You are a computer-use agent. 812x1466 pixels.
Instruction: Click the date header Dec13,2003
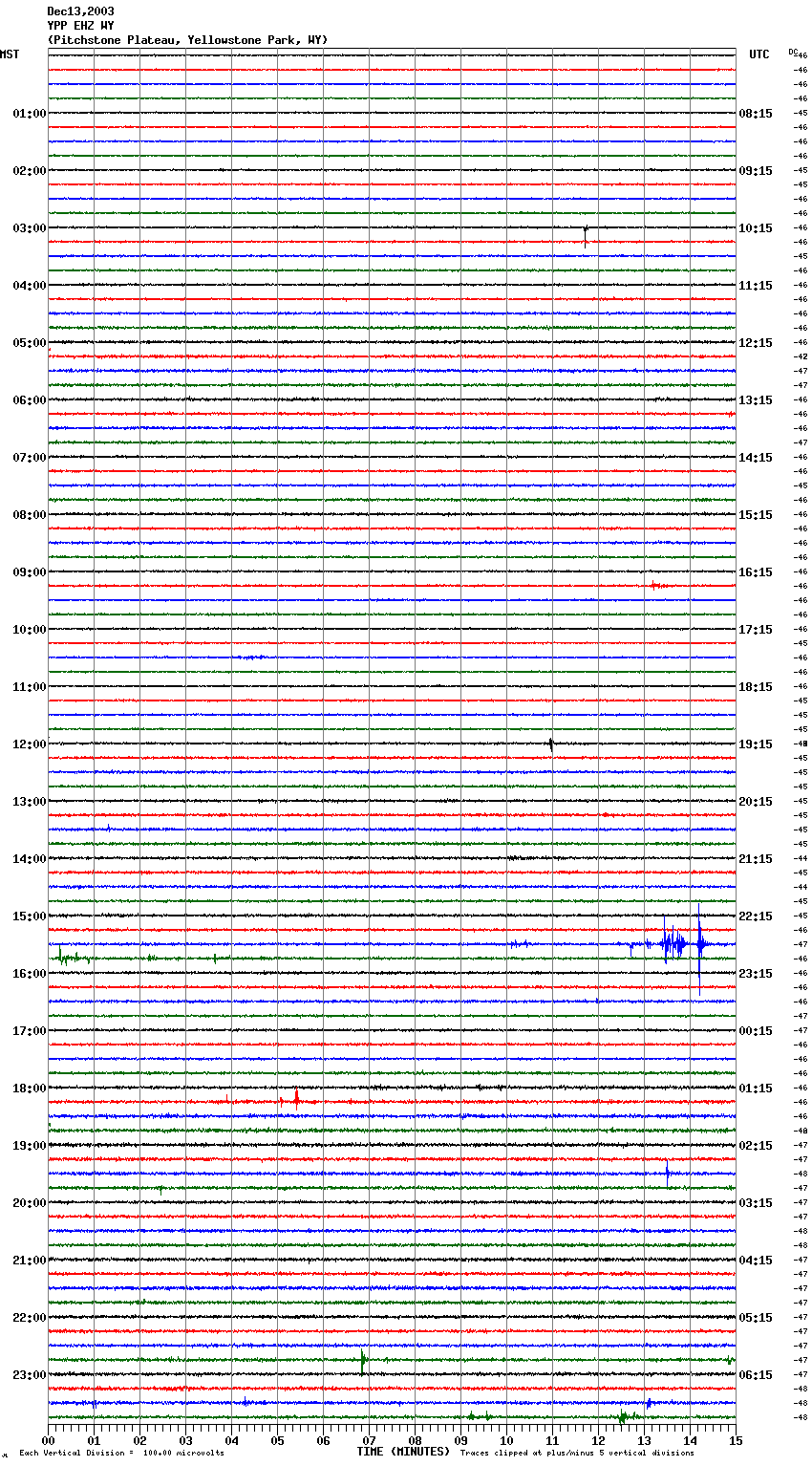point(80,11)
